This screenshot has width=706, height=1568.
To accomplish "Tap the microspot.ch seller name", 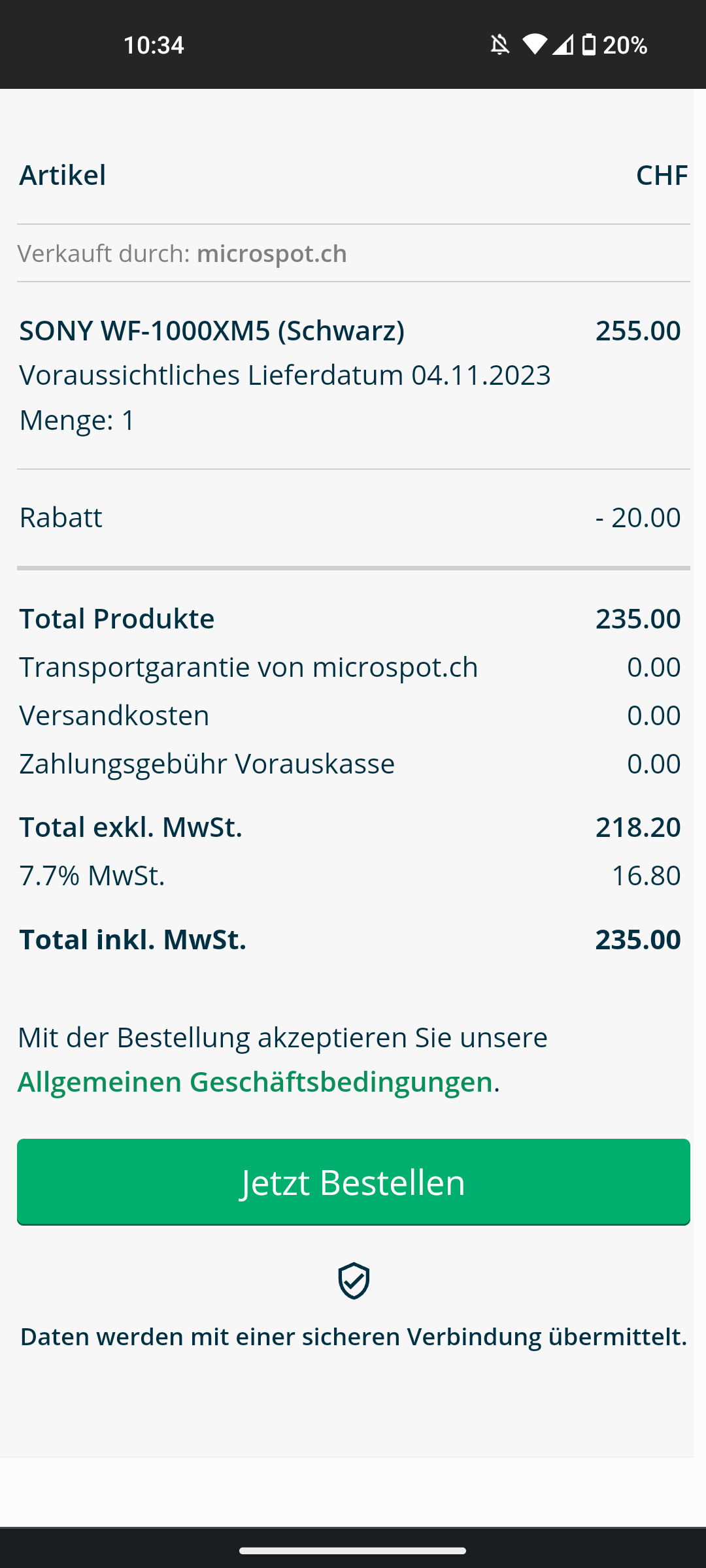I will pyautogui.click(x=271, y=253).
